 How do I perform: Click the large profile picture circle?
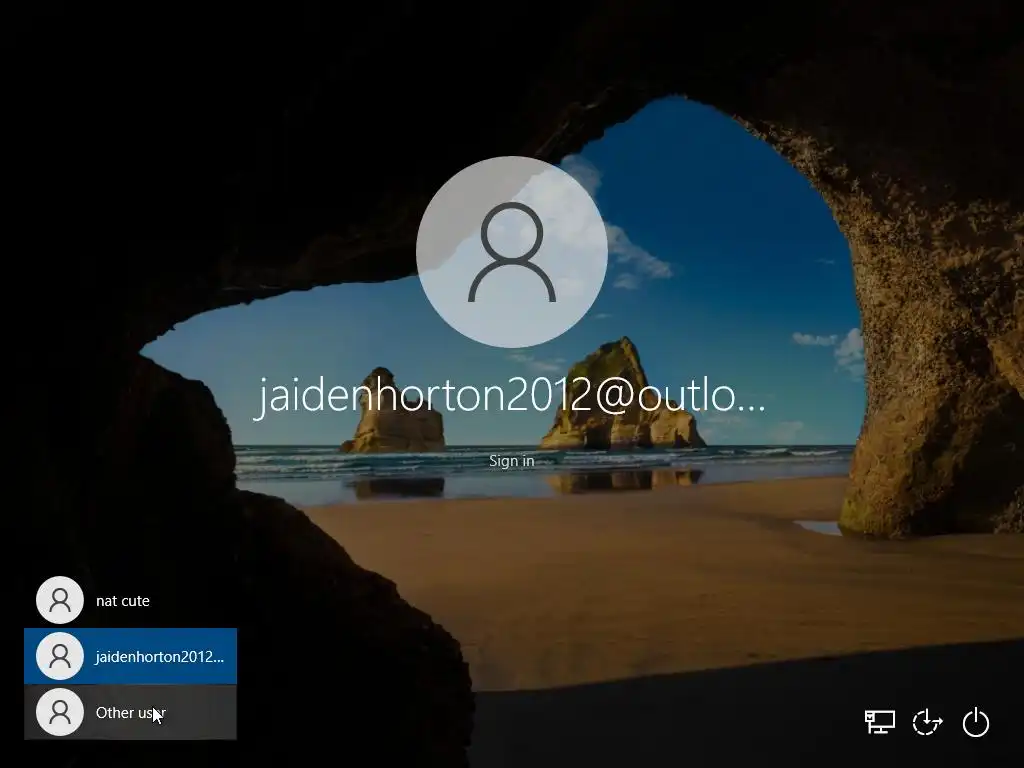(512, 252)
